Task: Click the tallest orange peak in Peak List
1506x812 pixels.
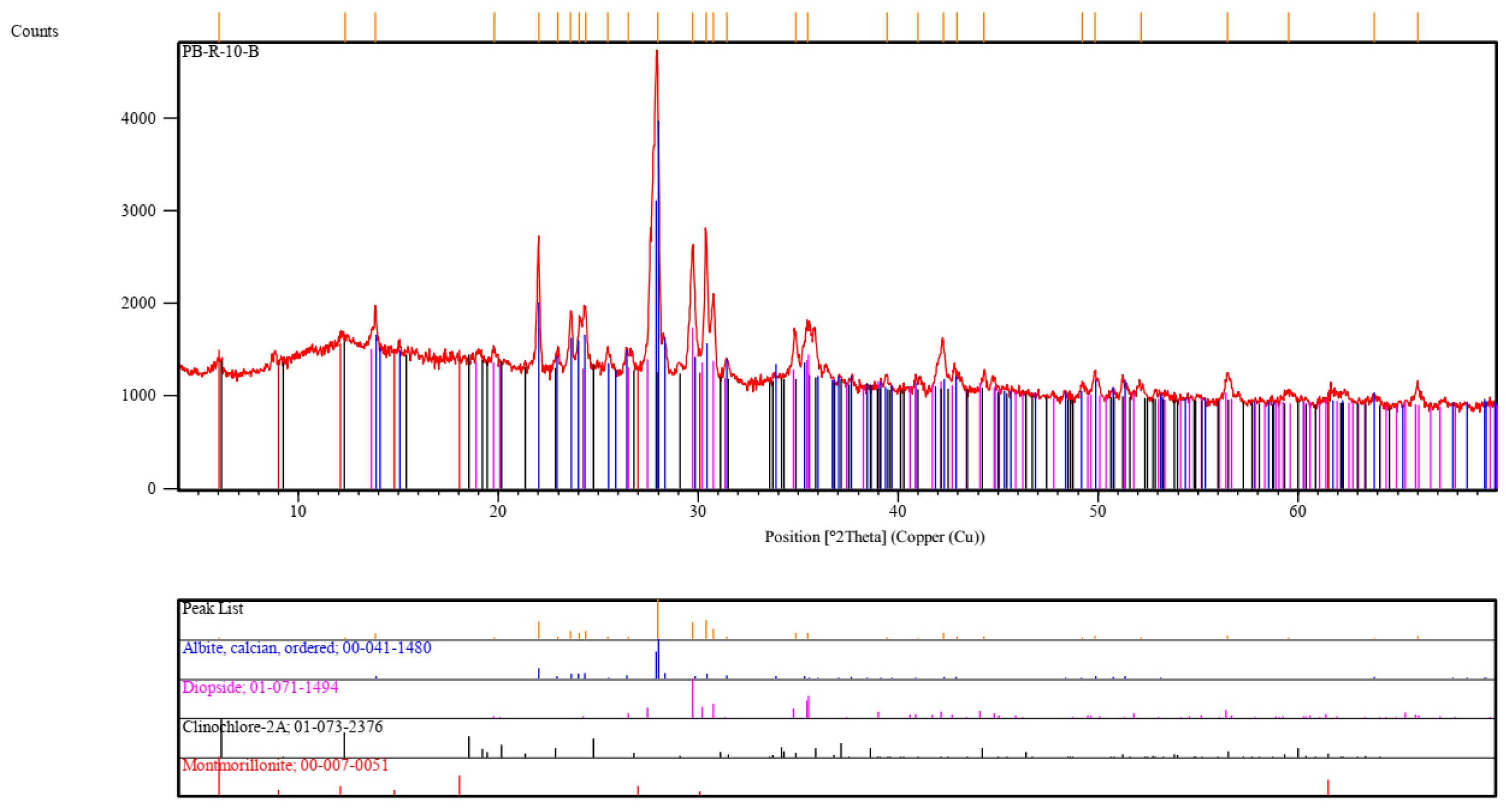Action: (x=658, y=619)
